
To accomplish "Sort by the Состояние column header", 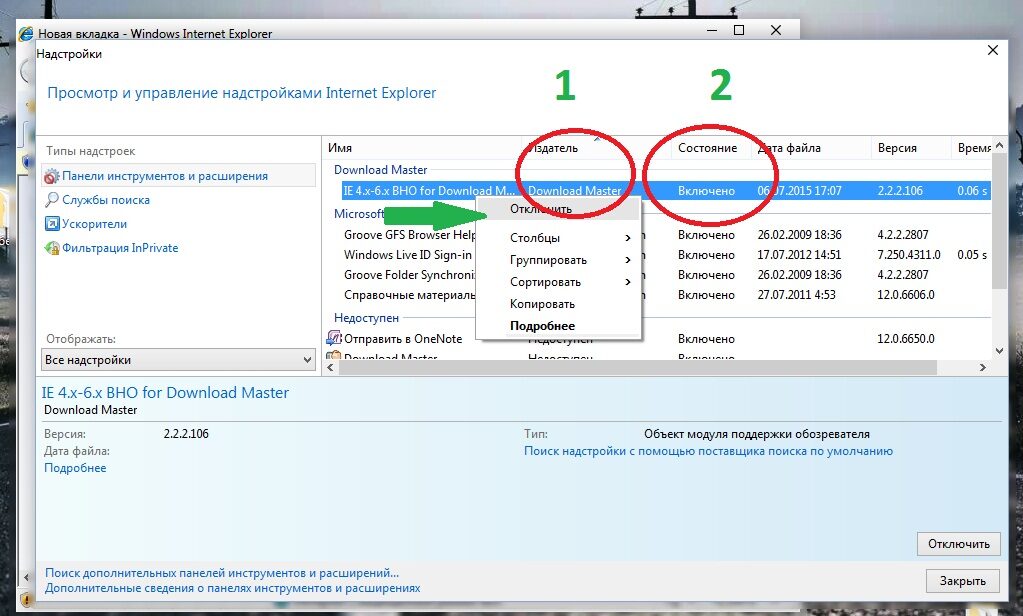I will click(707, 148).
